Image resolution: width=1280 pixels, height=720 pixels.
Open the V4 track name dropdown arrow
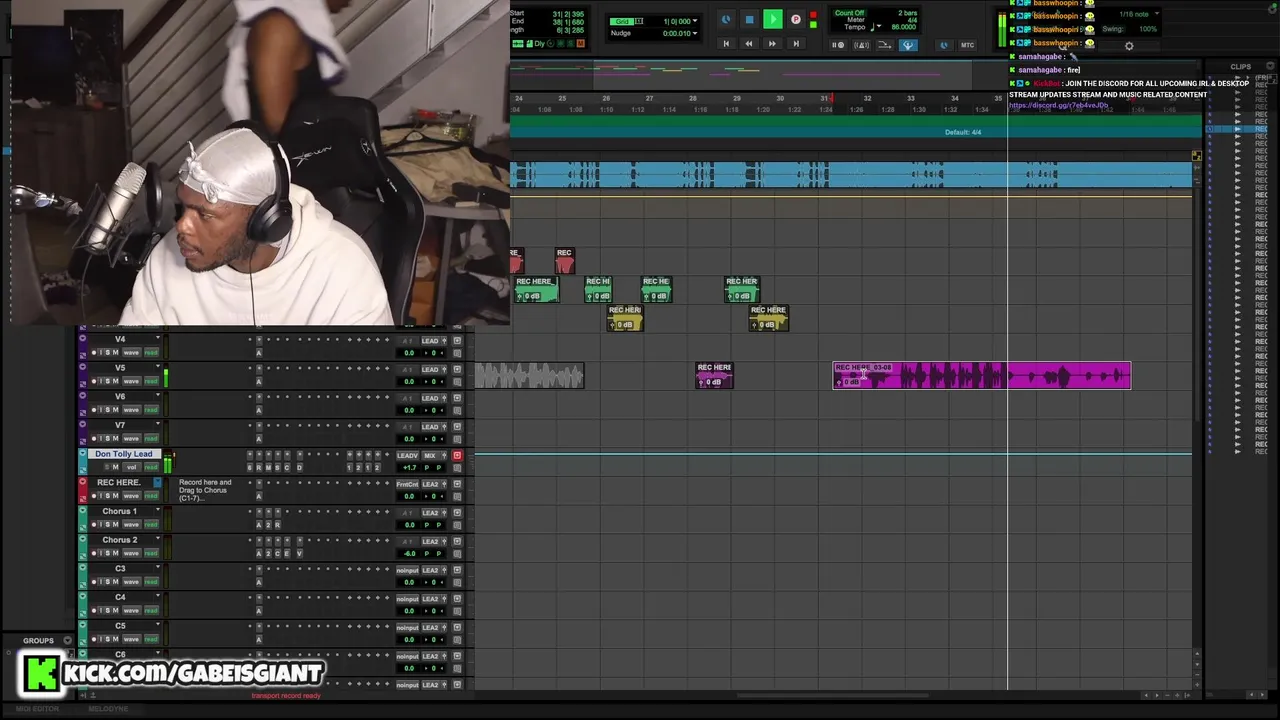(157, 339)
